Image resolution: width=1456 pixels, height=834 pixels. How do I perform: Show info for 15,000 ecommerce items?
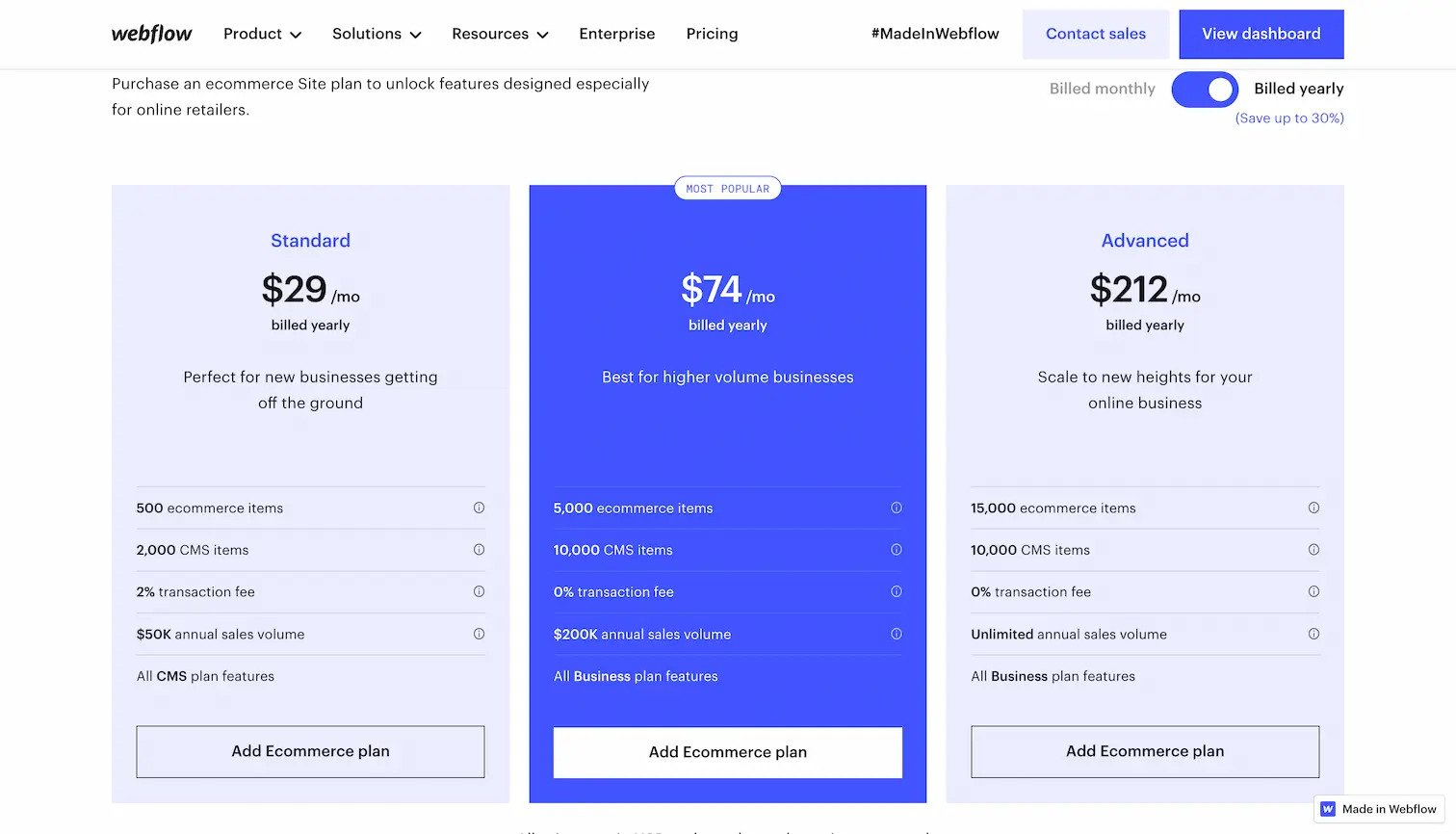point(1313,508)
